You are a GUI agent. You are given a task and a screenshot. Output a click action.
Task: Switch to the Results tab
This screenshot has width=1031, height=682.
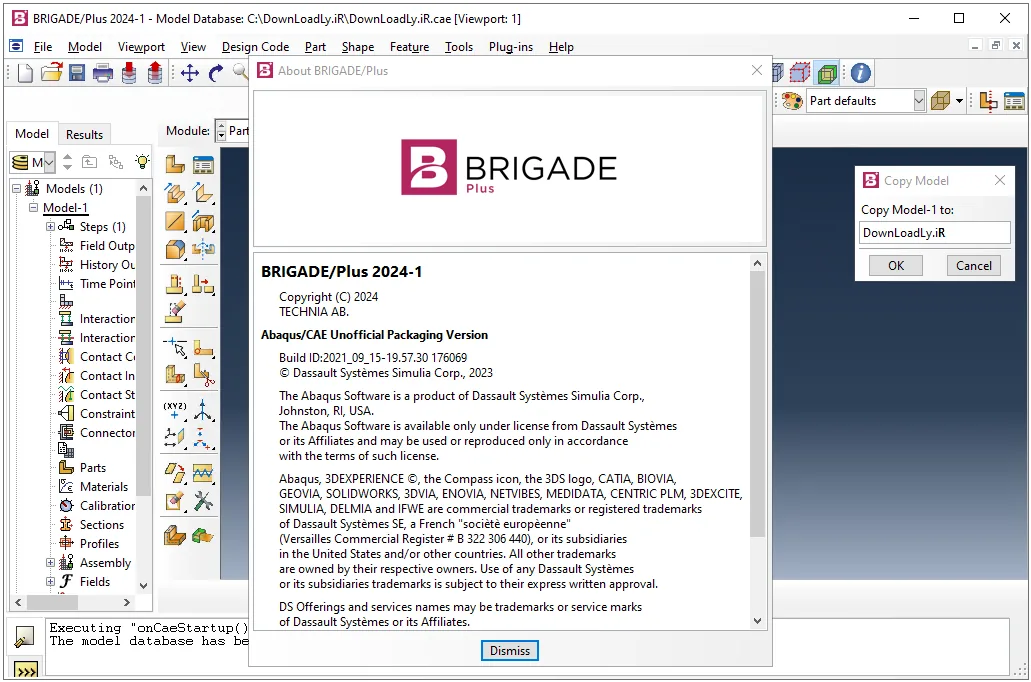(x=84, y=134)
